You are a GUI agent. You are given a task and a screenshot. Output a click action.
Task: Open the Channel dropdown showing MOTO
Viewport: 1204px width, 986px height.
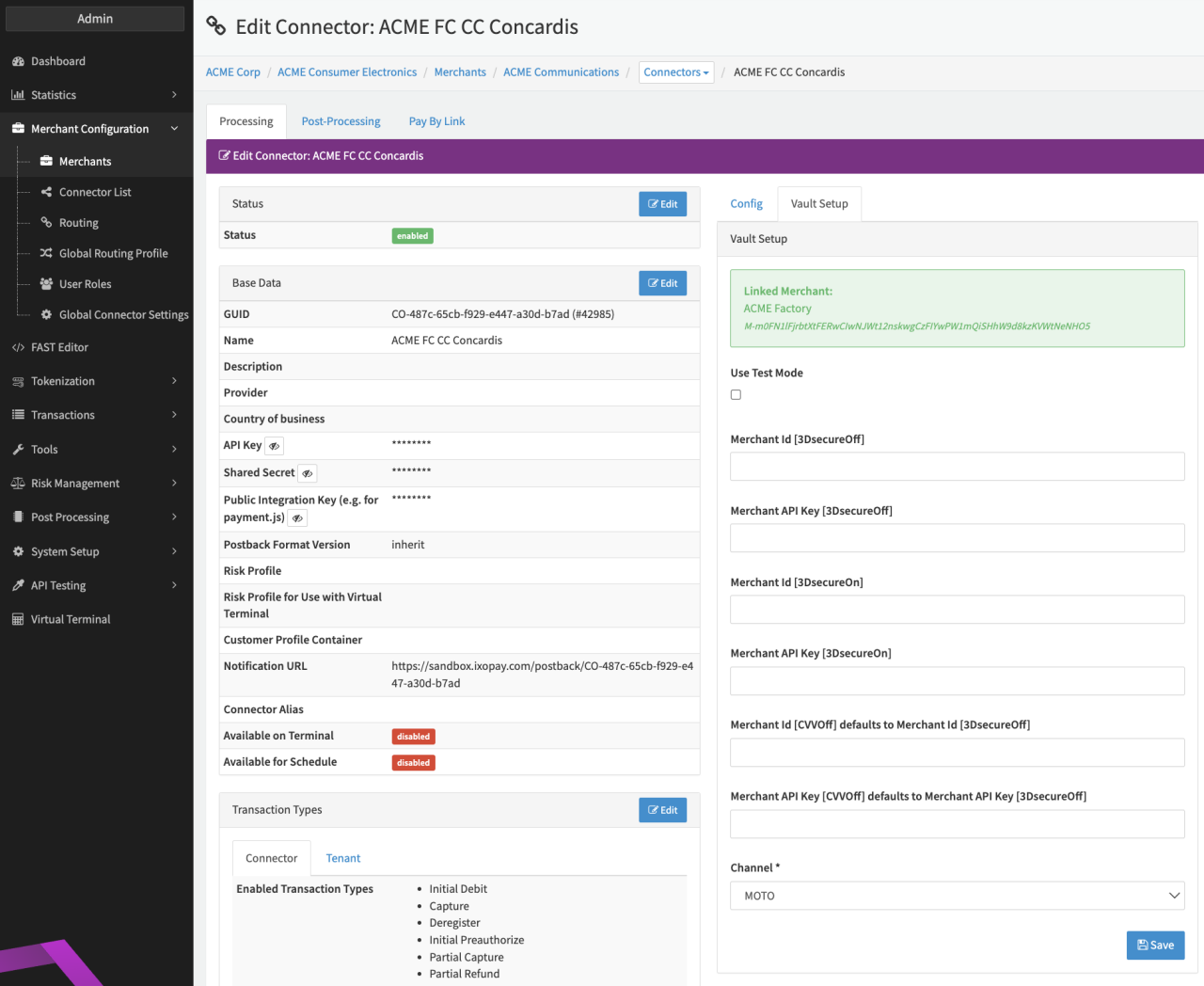tap(957, 896)
